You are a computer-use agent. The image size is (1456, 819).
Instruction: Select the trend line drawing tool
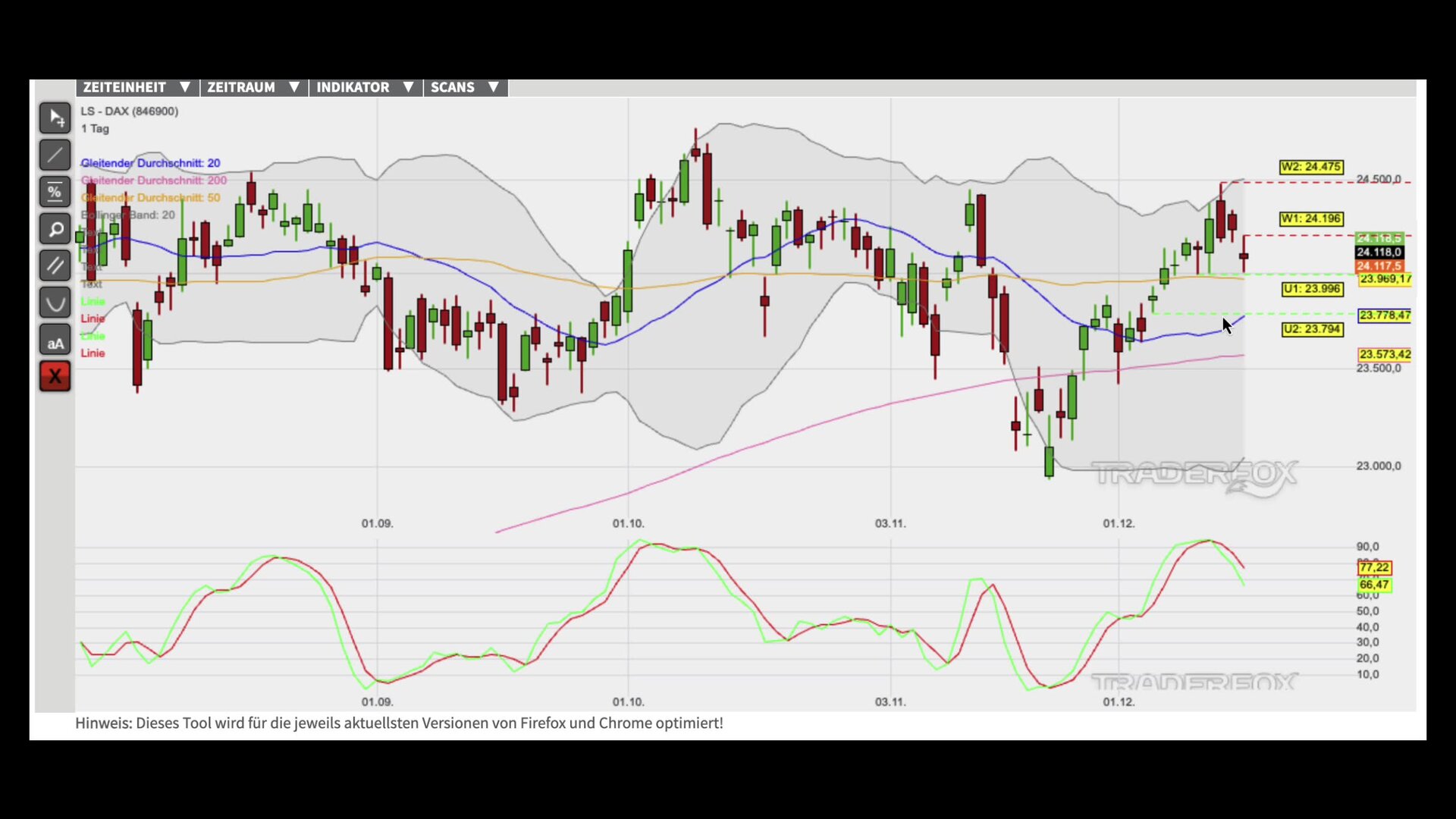(x=55, y=155)
